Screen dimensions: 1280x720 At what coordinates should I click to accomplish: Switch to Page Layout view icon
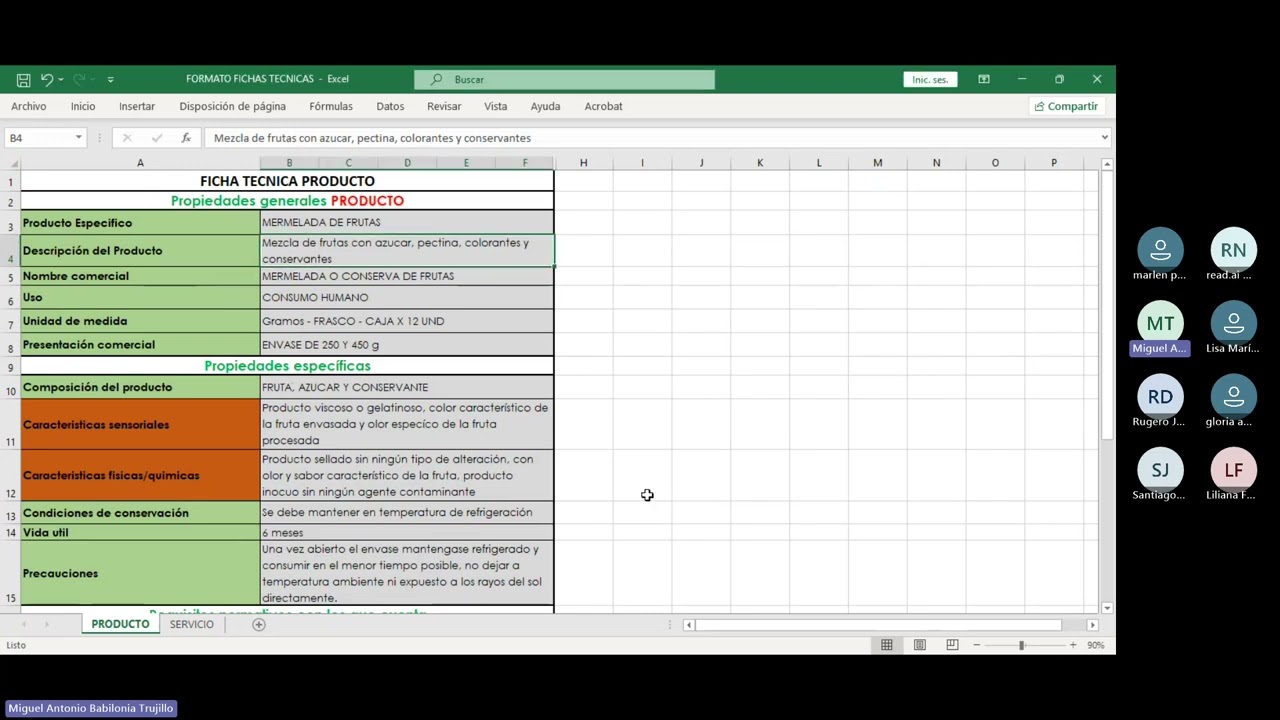(919, 645)
